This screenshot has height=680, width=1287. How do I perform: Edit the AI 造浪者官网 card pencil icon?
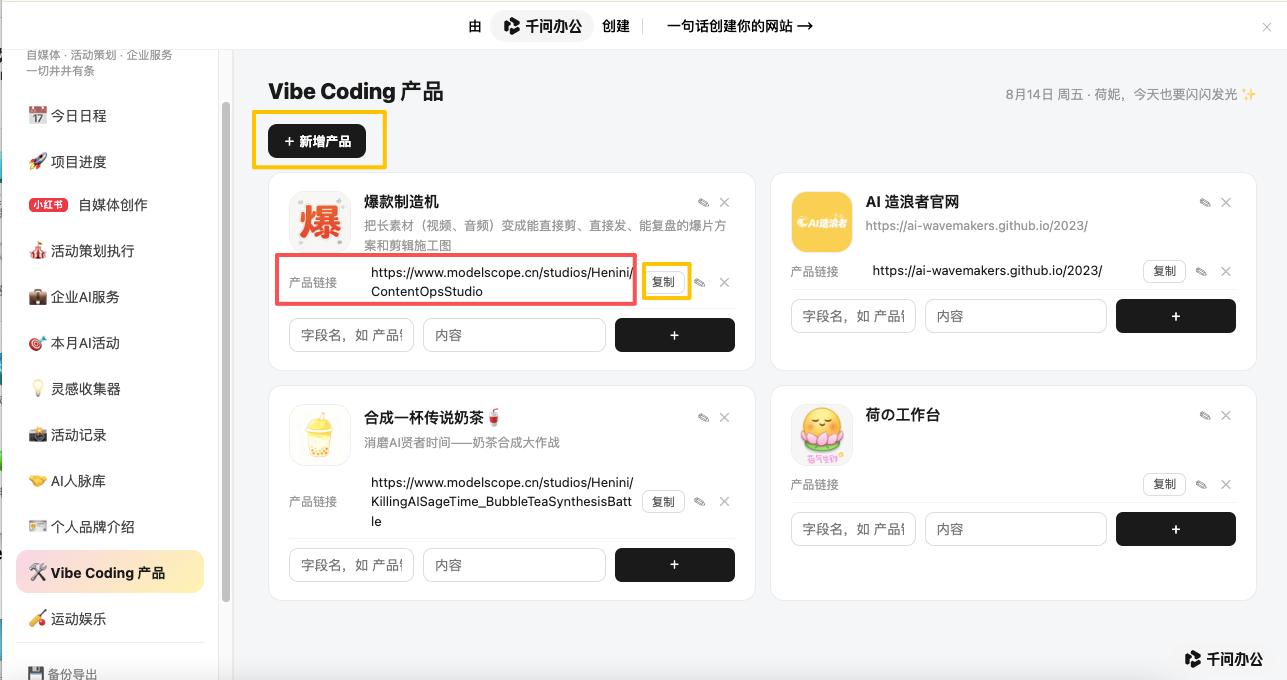1205,203
